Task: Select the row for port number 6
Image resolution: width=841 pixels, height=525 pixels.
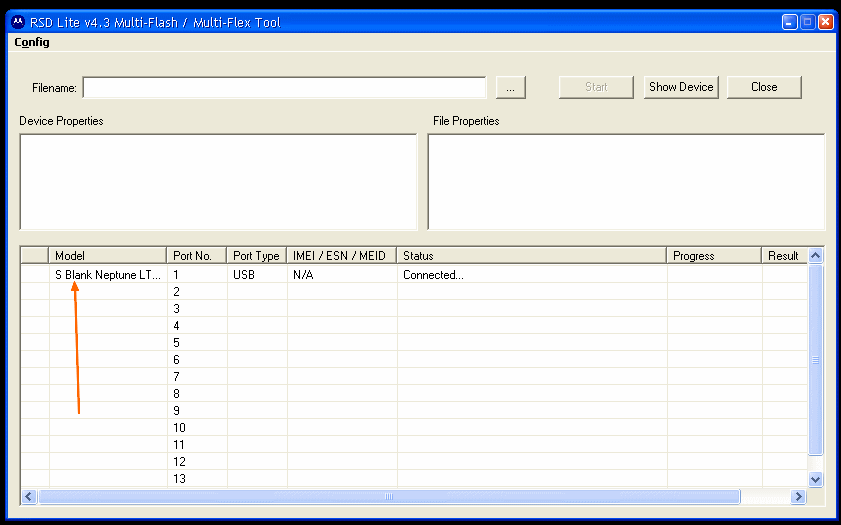Action: (414, 360)
